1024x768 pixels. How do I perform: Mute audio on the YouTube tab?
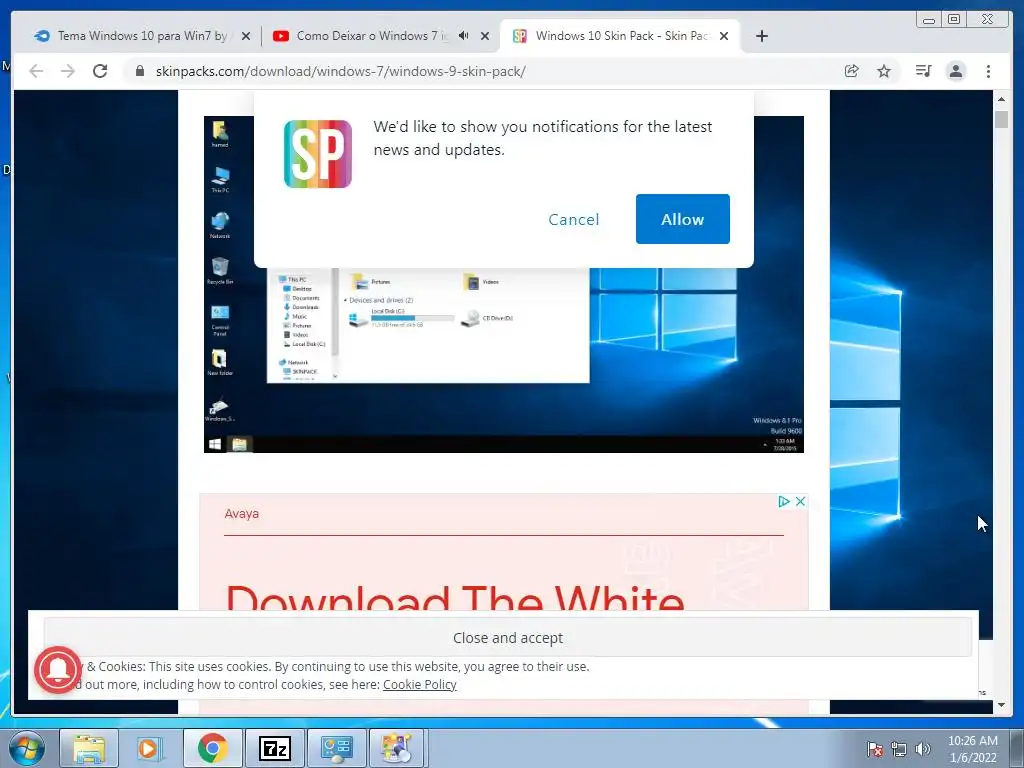pyautogui.click(x=464, y=35)
